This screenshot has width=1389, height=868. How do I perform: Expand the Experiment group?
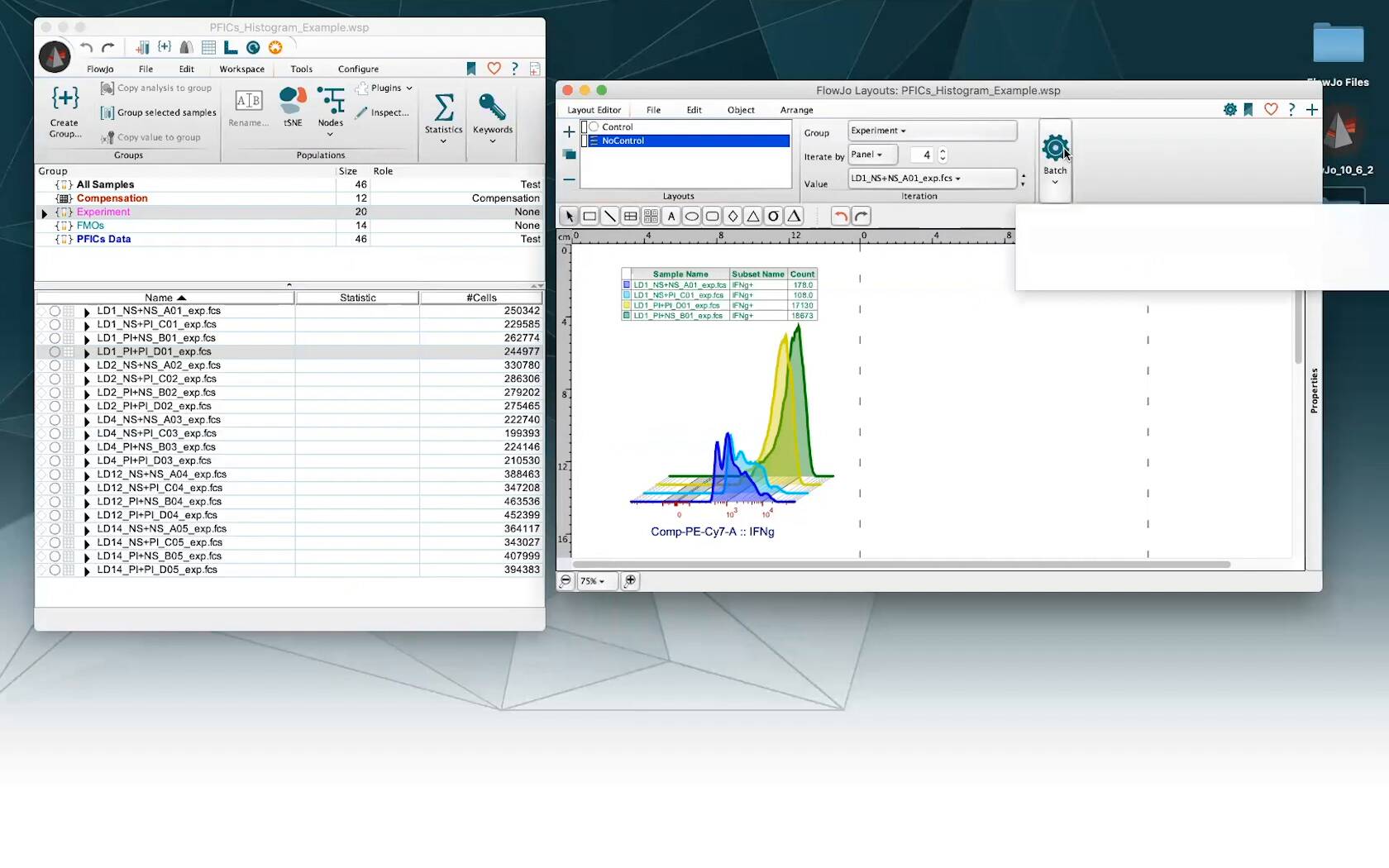tap(44, 212)
